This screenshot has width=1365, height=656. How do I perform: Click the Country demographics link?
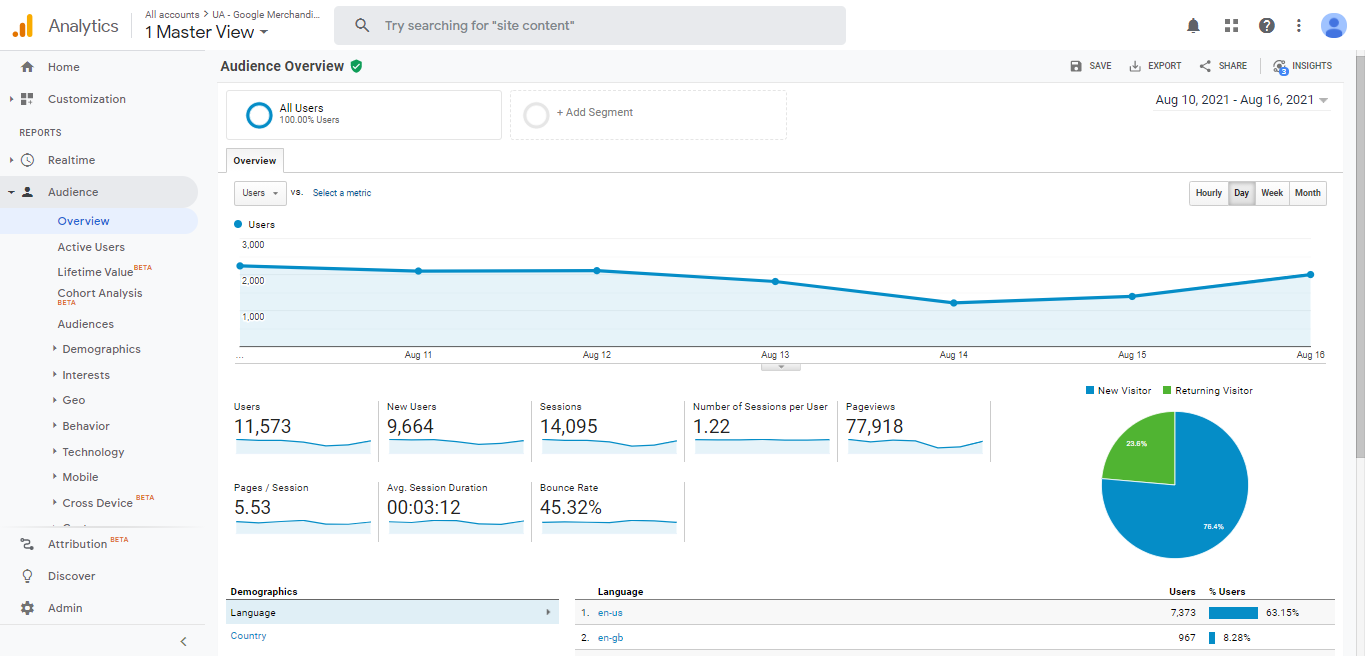(x=248, y=636)
